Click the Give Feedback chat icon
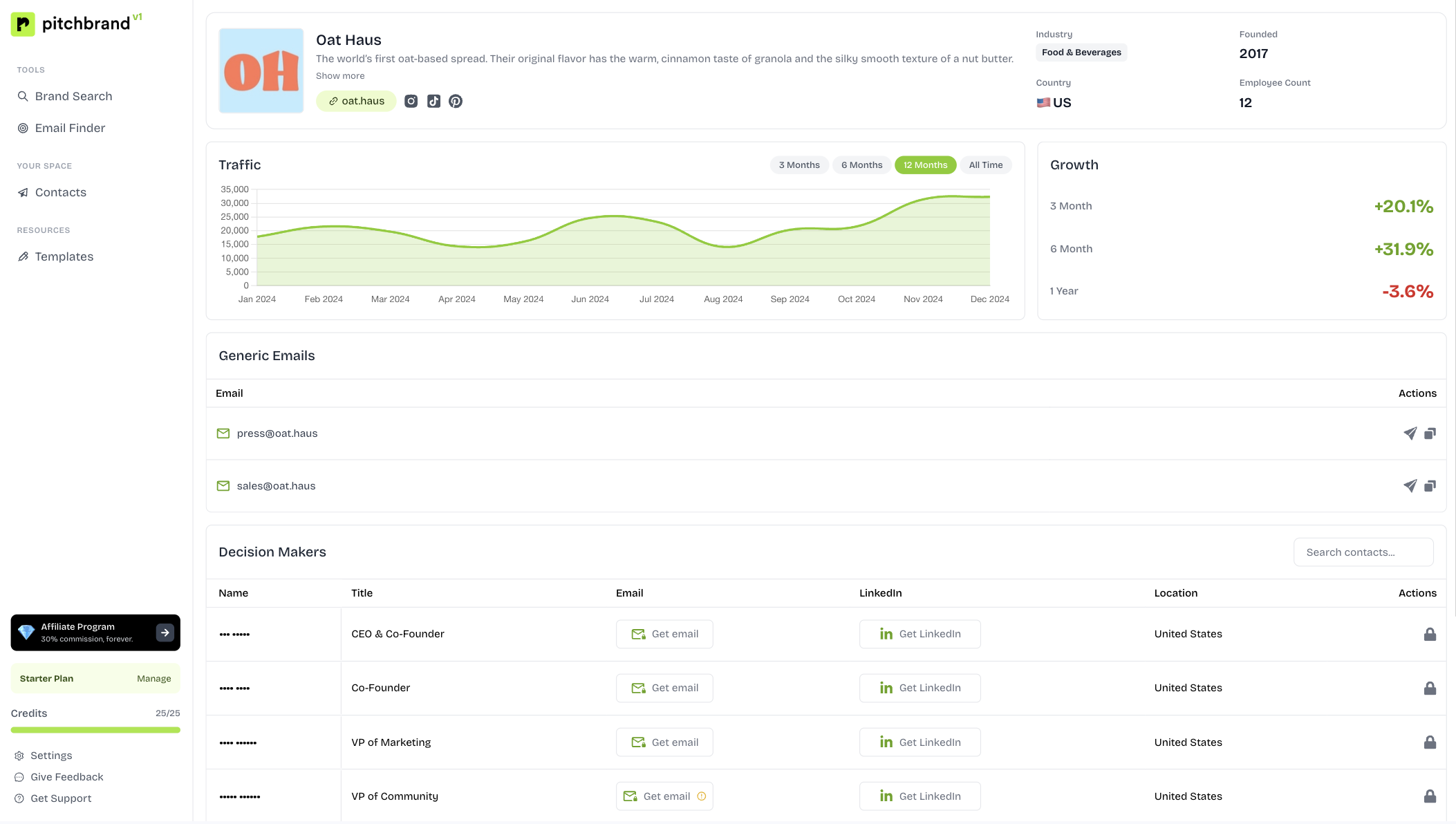Image resolution: width=1456 pixels, height=824 pixels. pyautogui.click(x=19, y=777)
